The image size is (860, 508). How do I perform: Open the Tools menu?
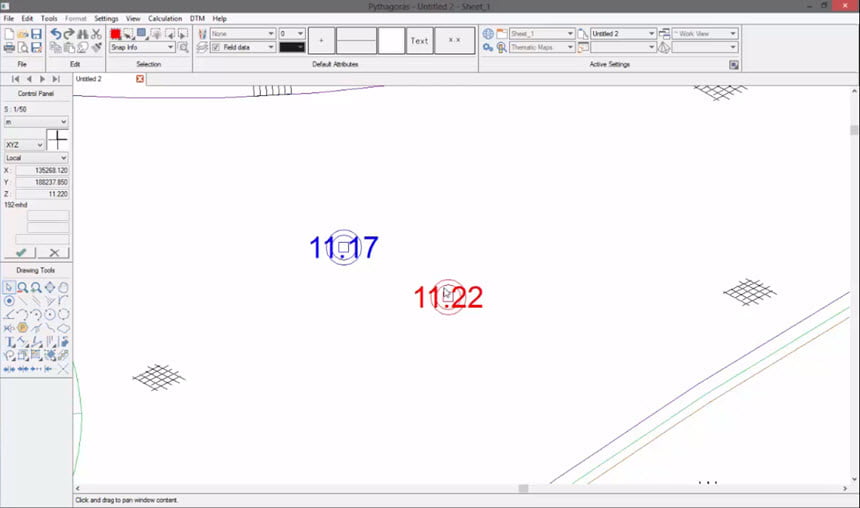(x=49, y=19)
